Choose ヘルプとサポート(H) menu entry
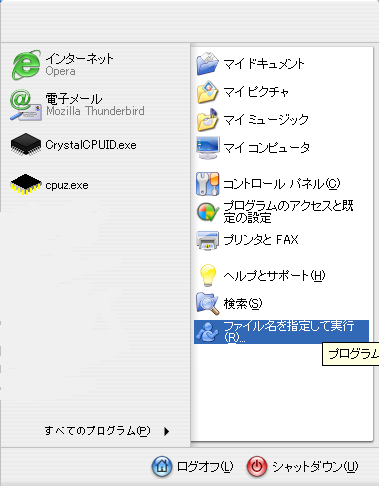This screenshot has height=486, width=379. click(x=281, y=275)
